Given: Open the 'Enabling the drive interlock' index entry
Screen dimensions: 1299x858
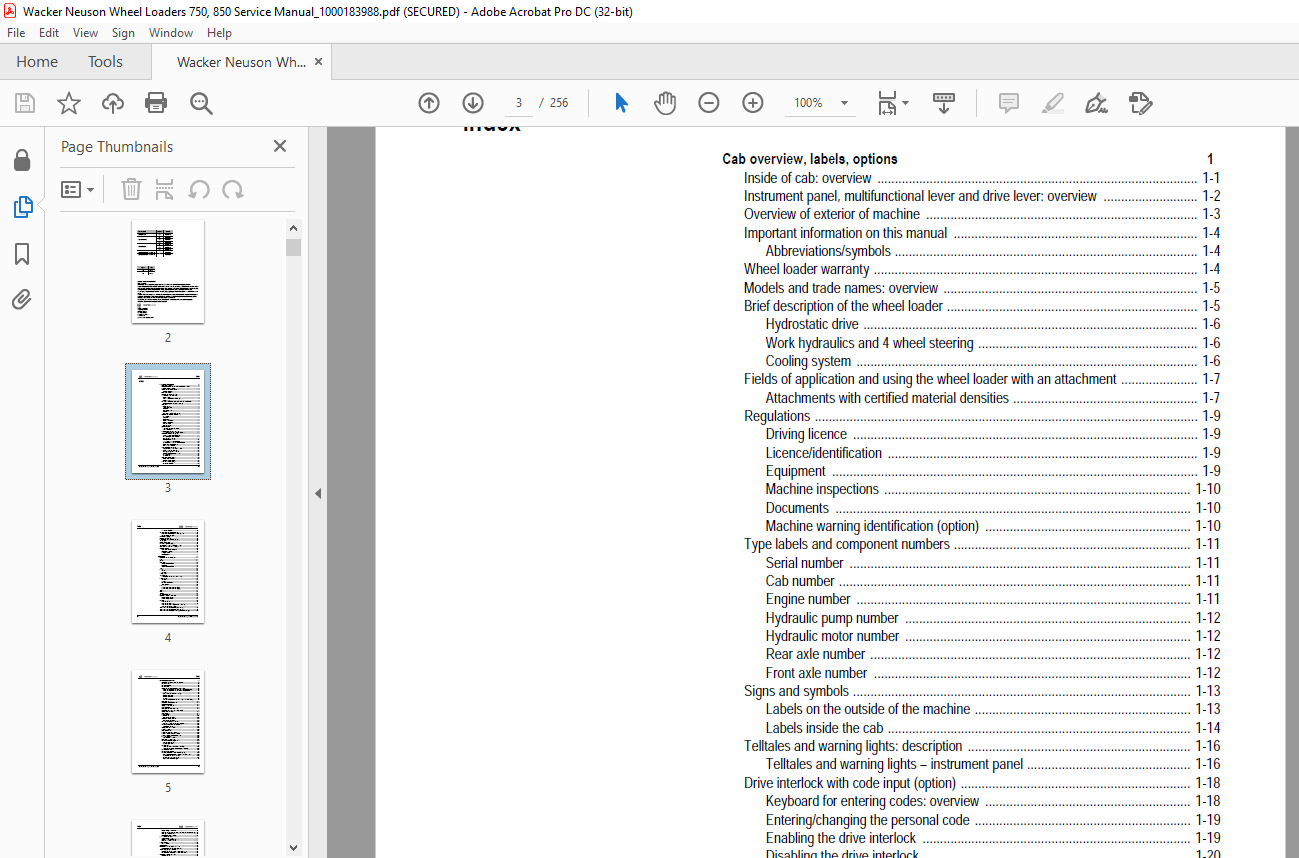Looking at the screenshot, I should point(993,838).
